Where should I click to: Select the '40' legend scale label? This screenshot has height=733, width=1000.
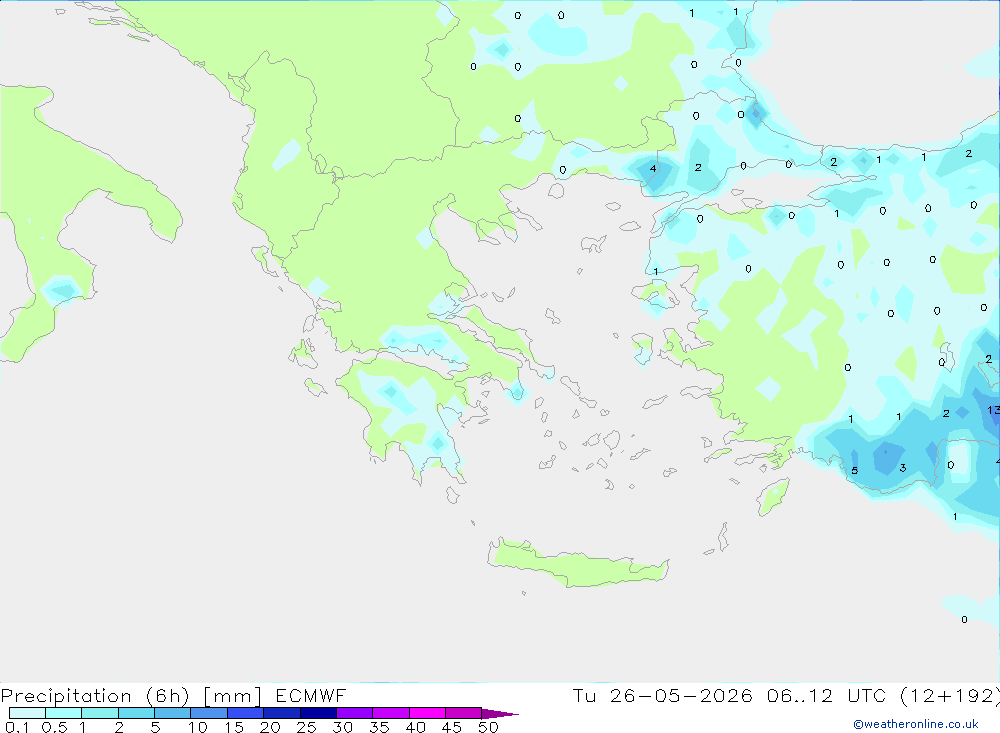coord(416,727)
